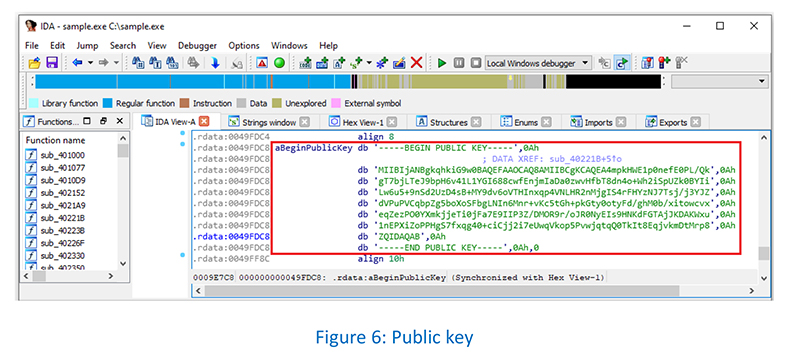Click the add breakpoint icon

coord(664,63)
